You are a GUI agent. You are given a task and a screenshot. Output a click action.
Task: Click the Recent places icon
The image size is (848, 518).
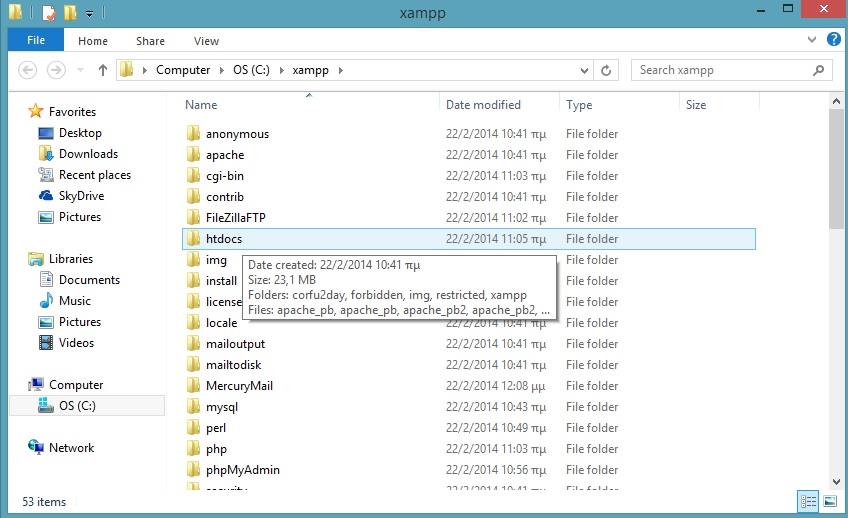(46, 175)
